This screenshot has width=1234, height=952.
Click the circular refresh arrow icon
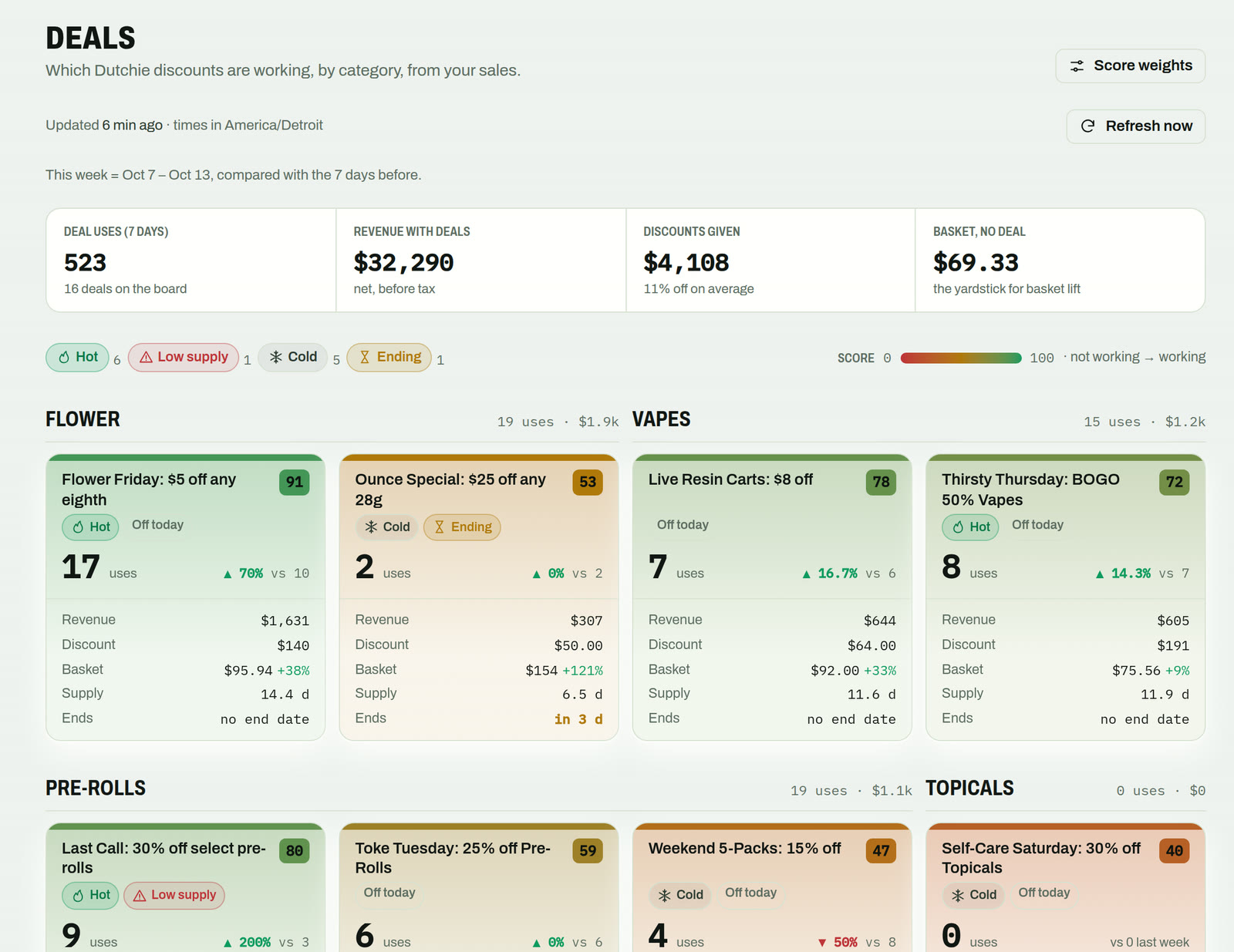[1087, 126]
